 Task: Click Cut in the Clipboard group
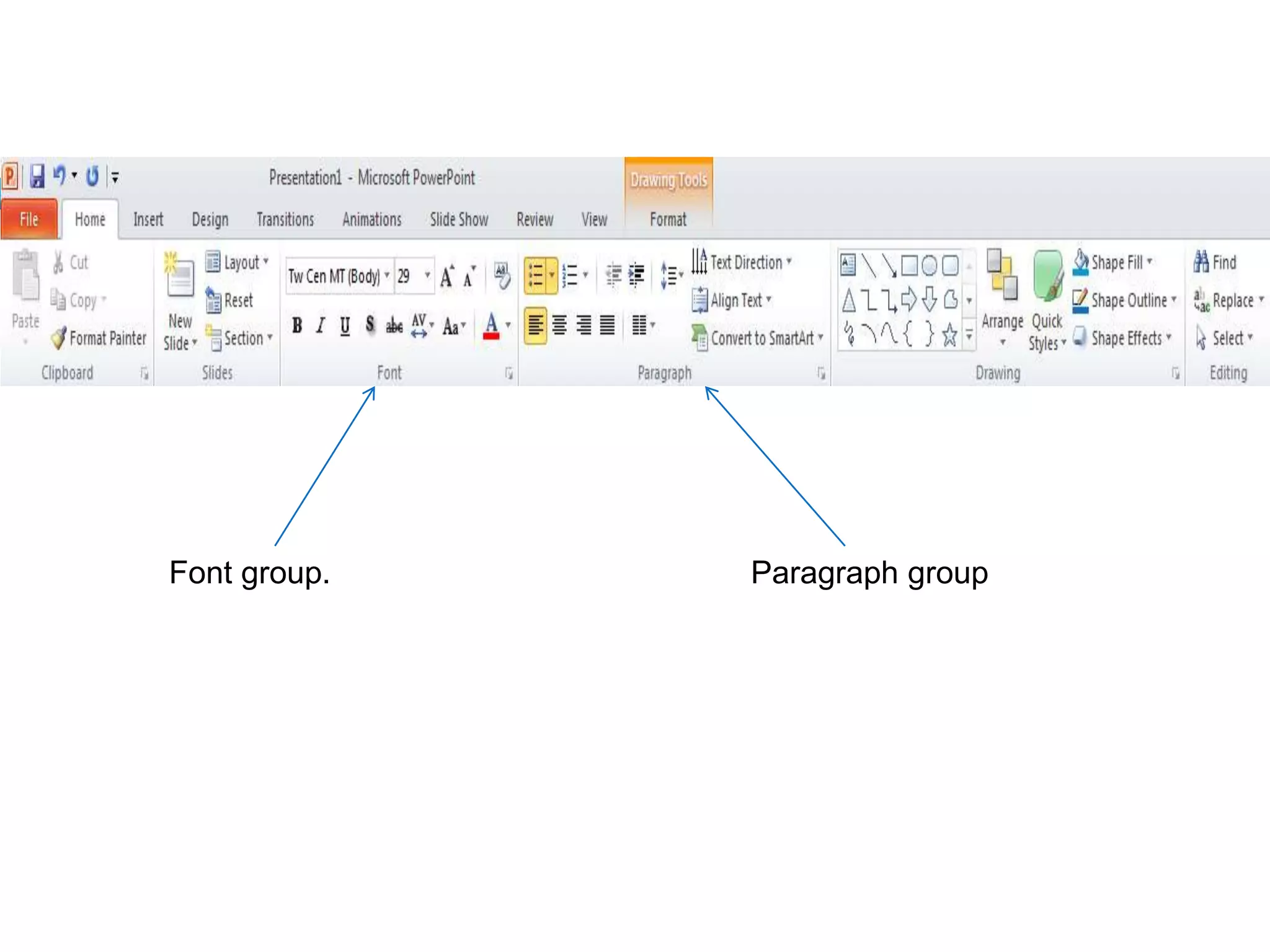(x=71, y=262)
